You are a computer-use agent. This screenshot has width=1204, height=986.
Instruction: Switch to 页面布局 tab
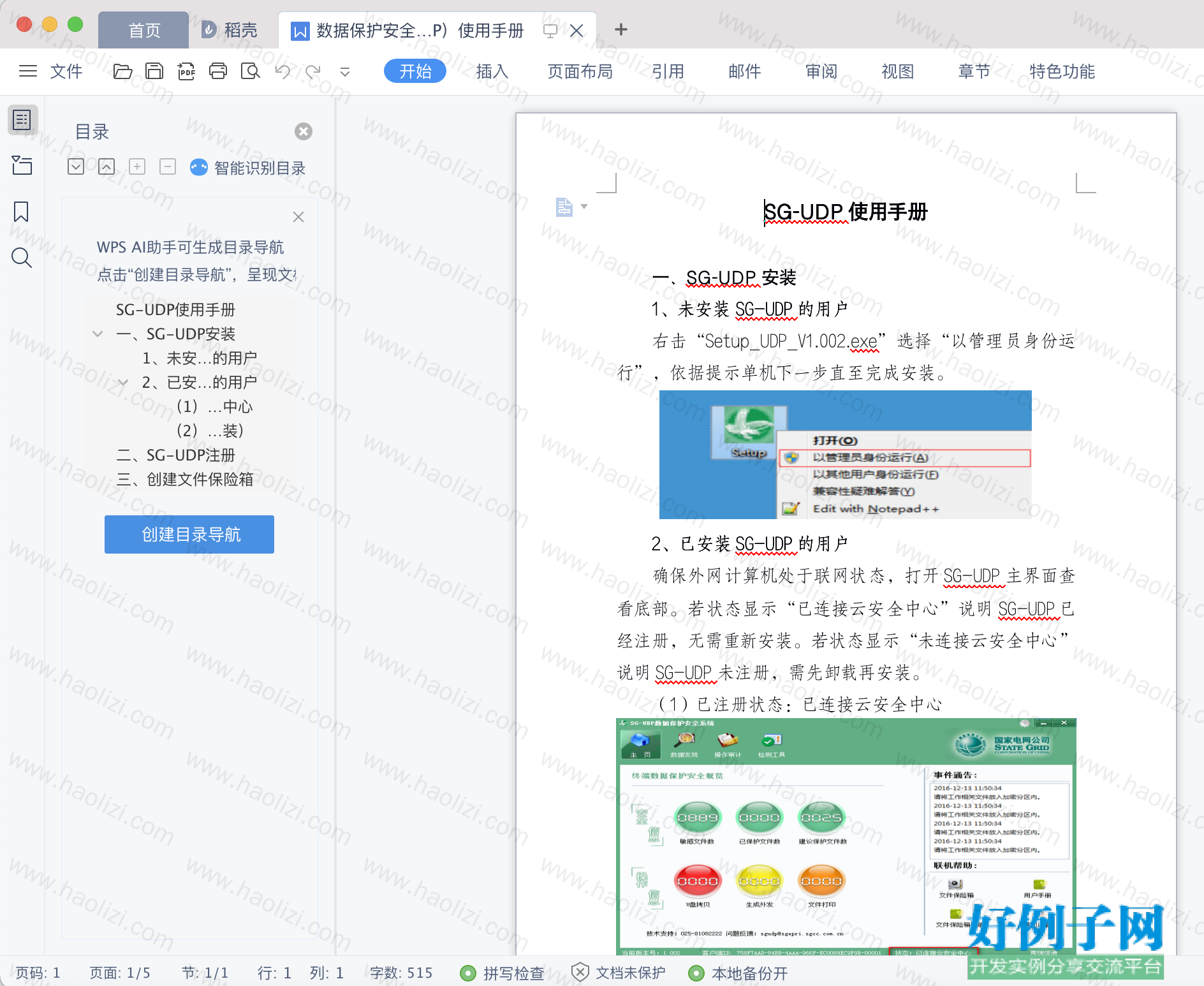[580, 71]
